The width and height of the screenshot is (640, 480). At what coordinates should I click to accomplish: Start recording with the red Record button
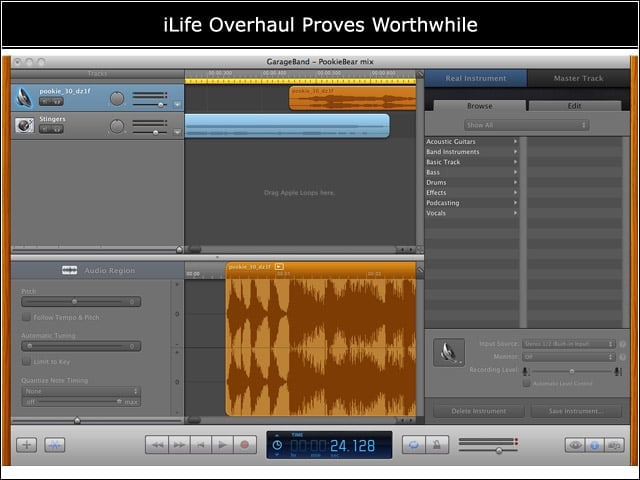[245, 444]
